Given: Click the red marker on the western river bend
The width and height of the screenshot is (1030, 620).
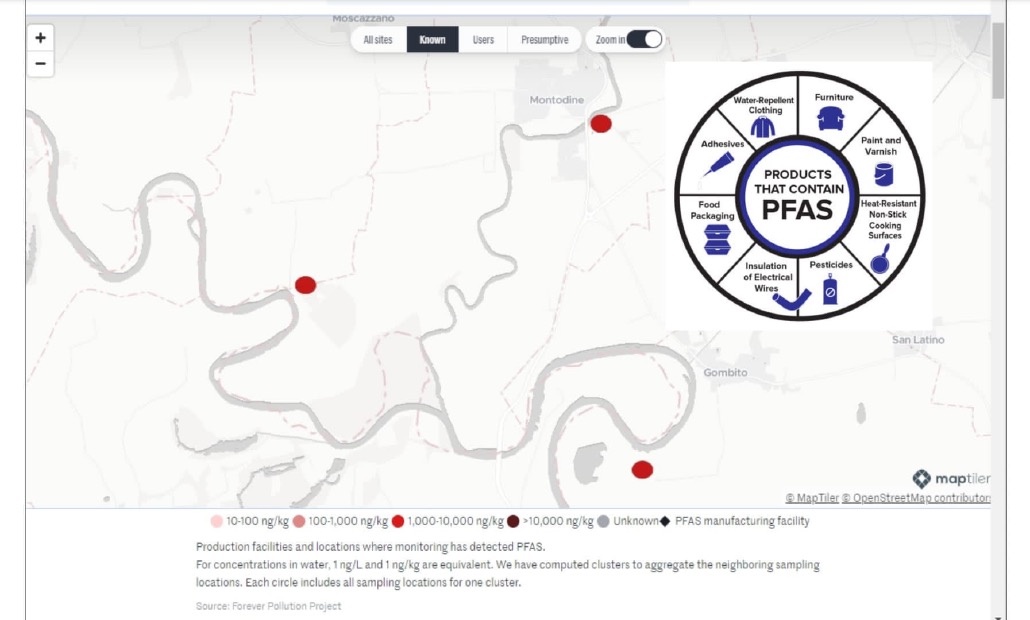Looking at the screenshot, I should coord(306,285).
